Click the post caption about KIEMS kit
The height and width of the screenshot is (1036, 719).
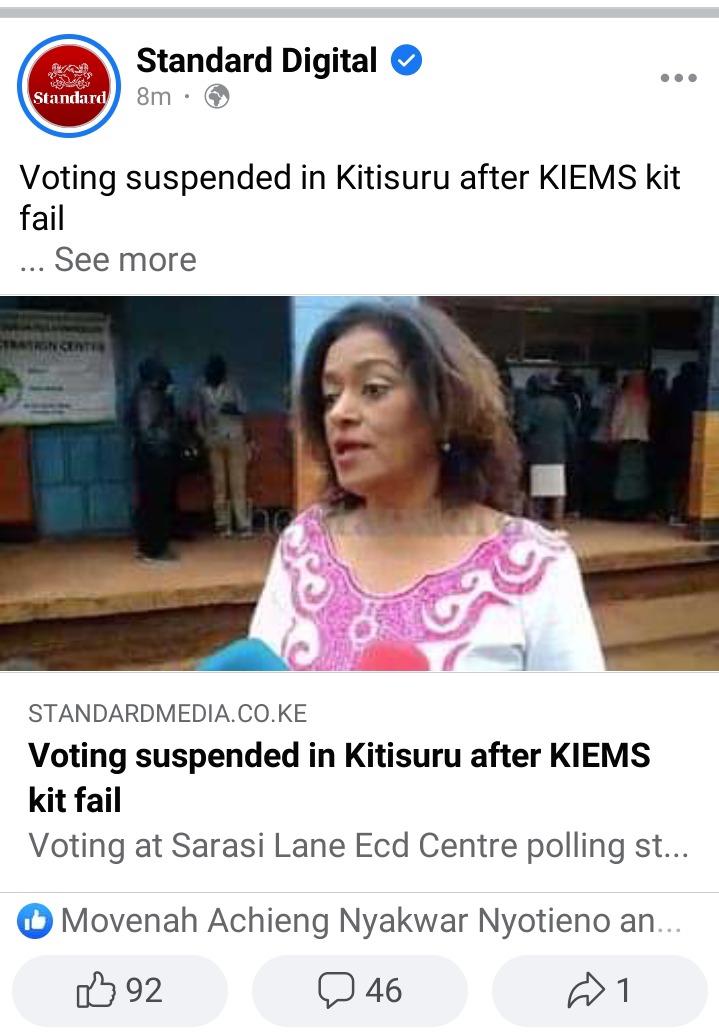350,198
